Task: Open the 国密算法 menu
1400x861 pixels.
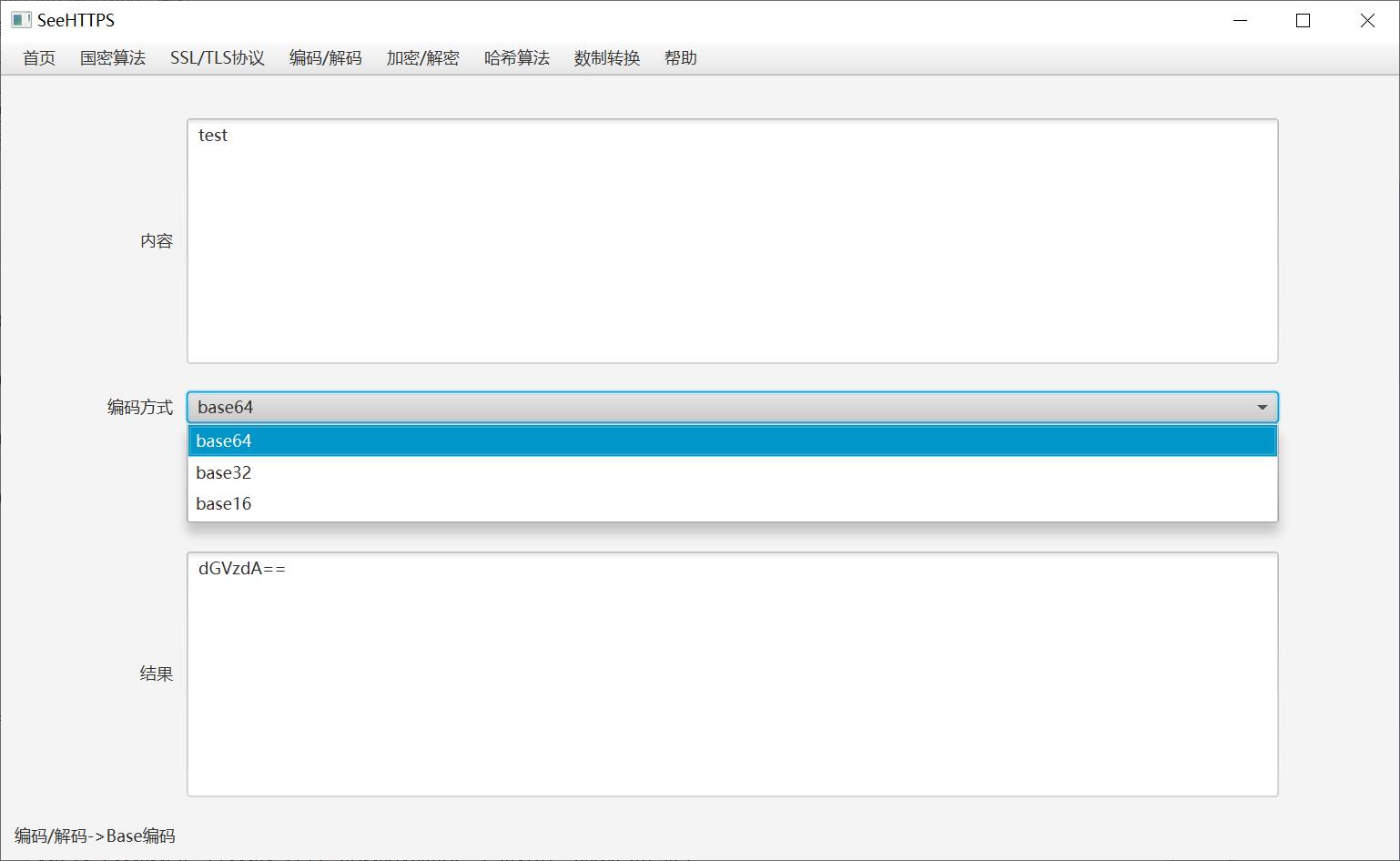Action: pos(113,58)
